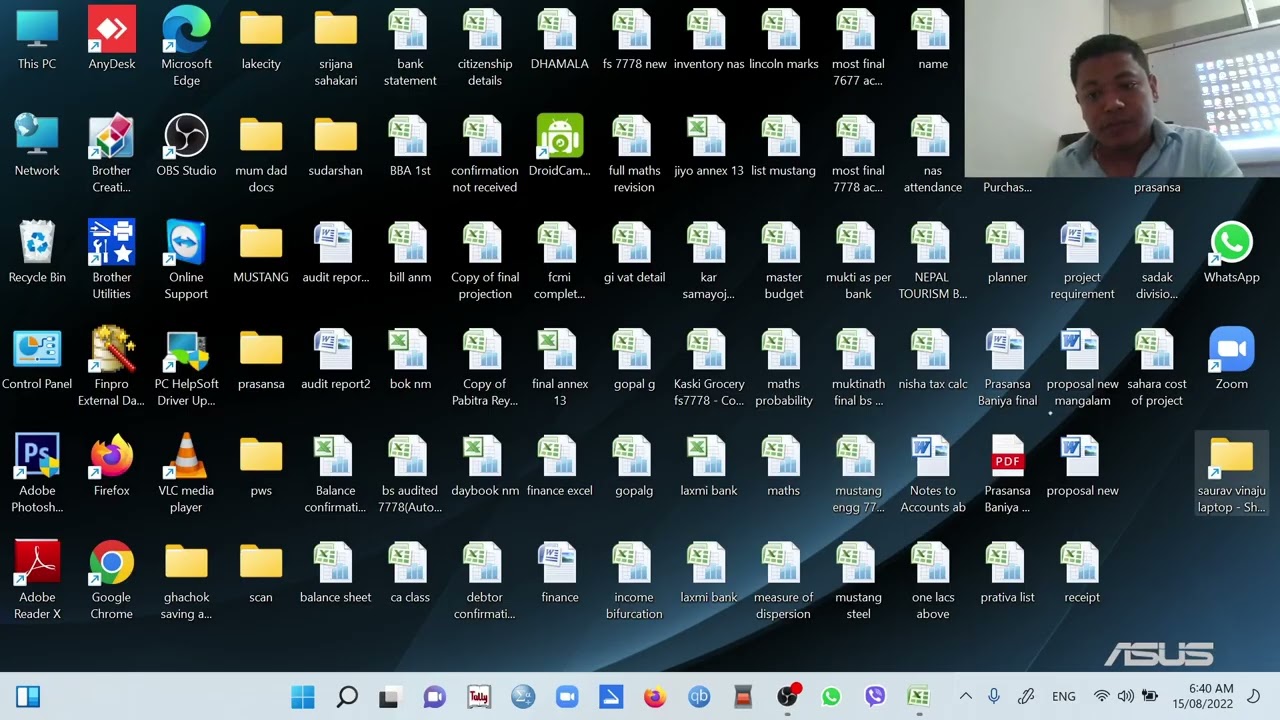Expand hidden system tray icons

point(965,696)
